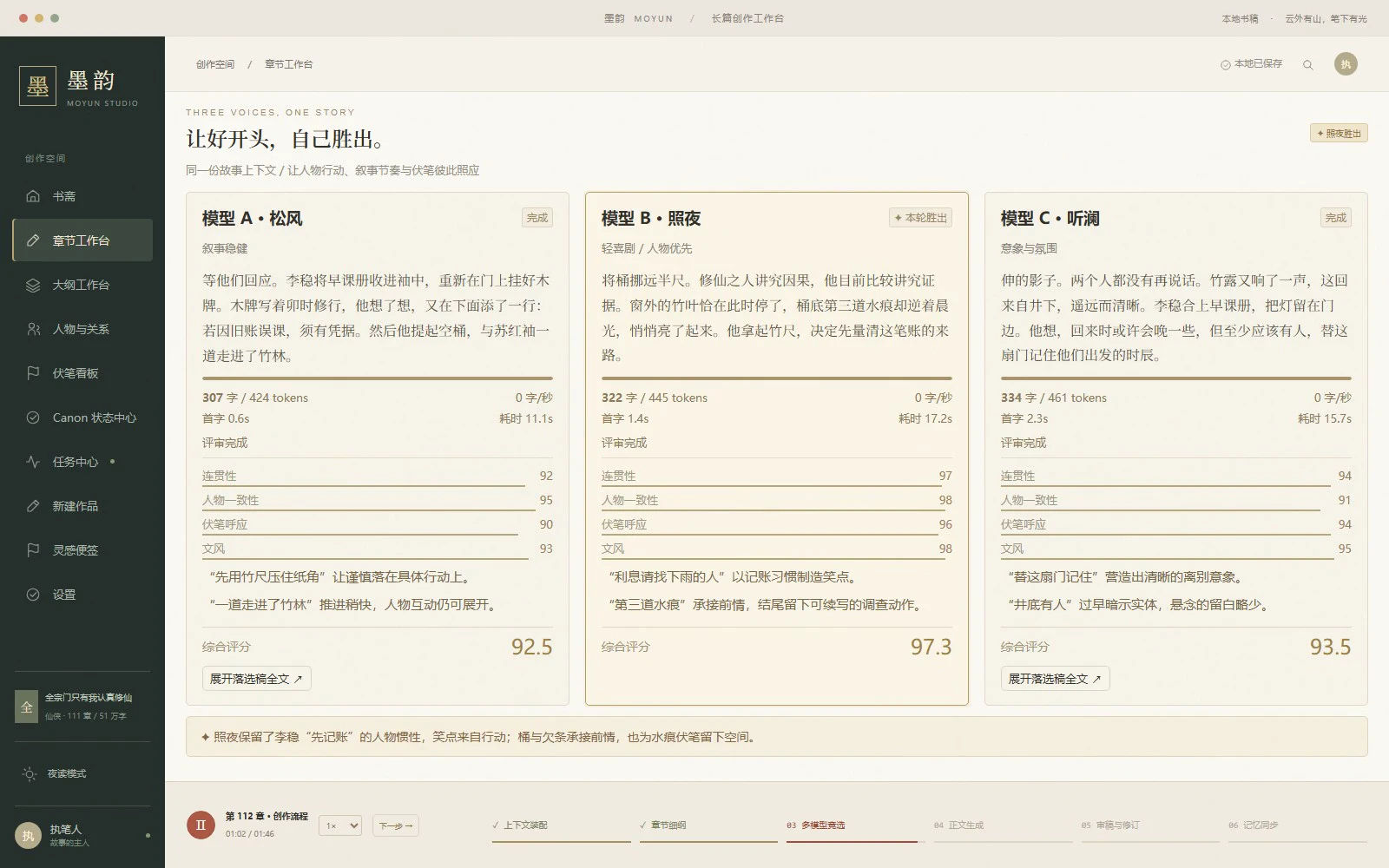
Task: Click 模型 B 综合评分 97.3
Action: coord(931,647)
